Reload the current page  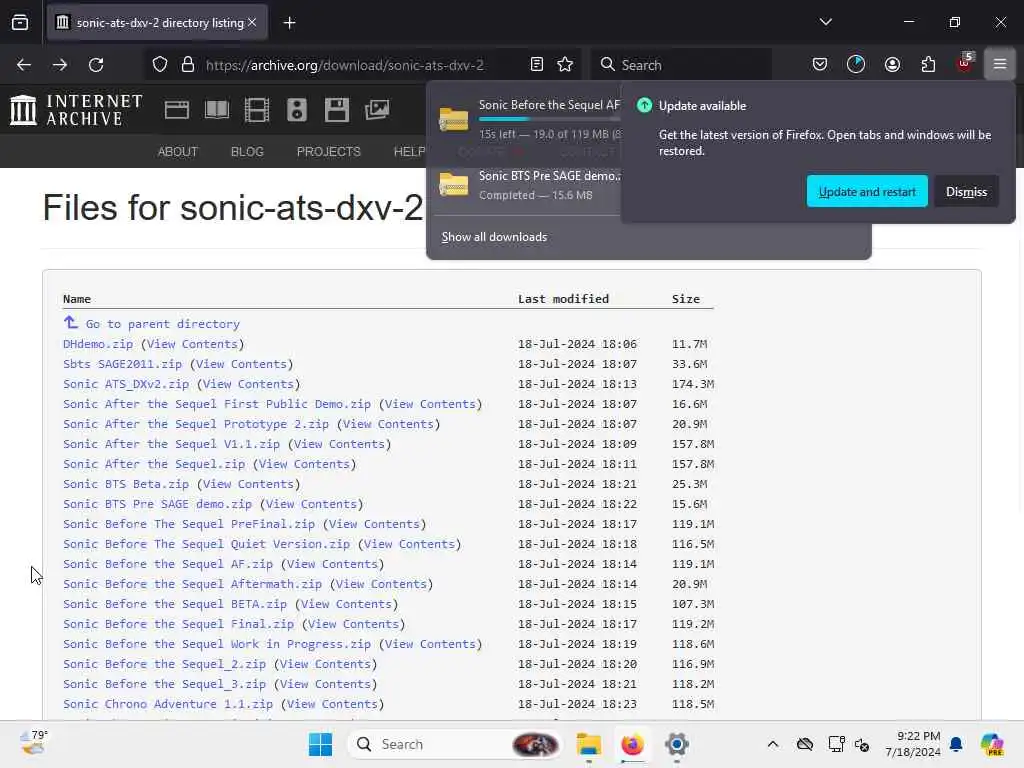tap(96, 65)
